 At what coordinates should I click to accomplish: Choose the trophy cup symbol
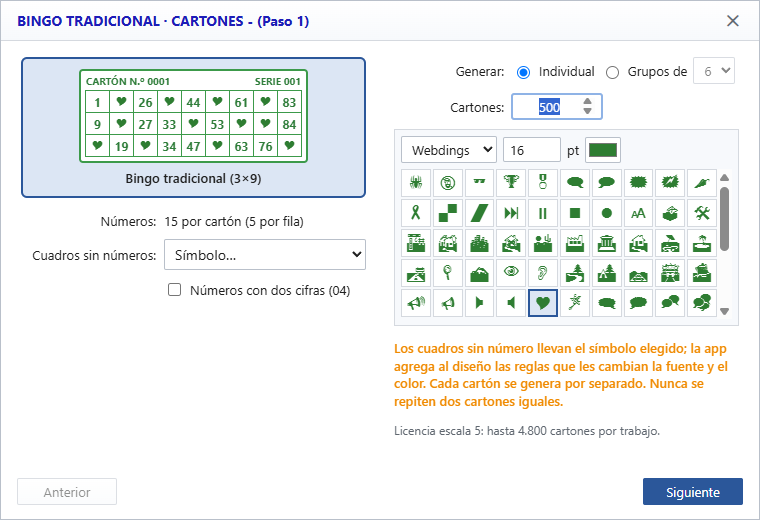511,183
